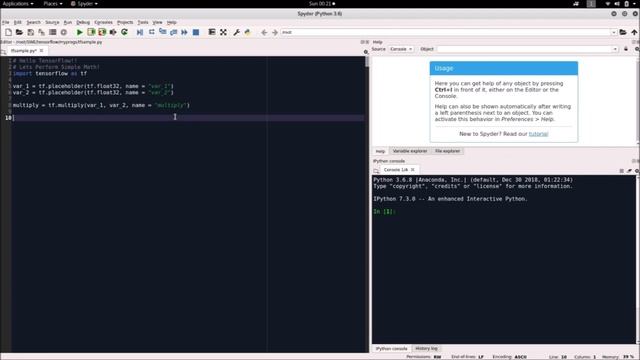Open the Search menu
This screenshot has height=360, width=640.
tap(33, 22)
